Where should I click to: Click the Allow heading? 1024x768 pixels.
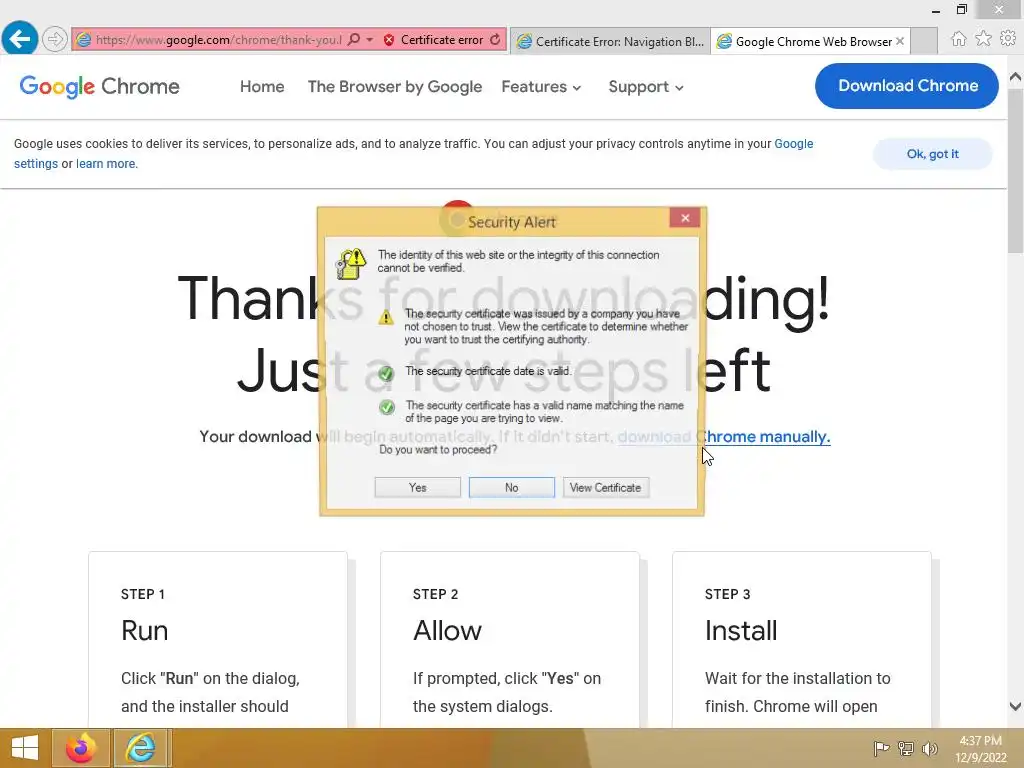click(x=447, y=631)
